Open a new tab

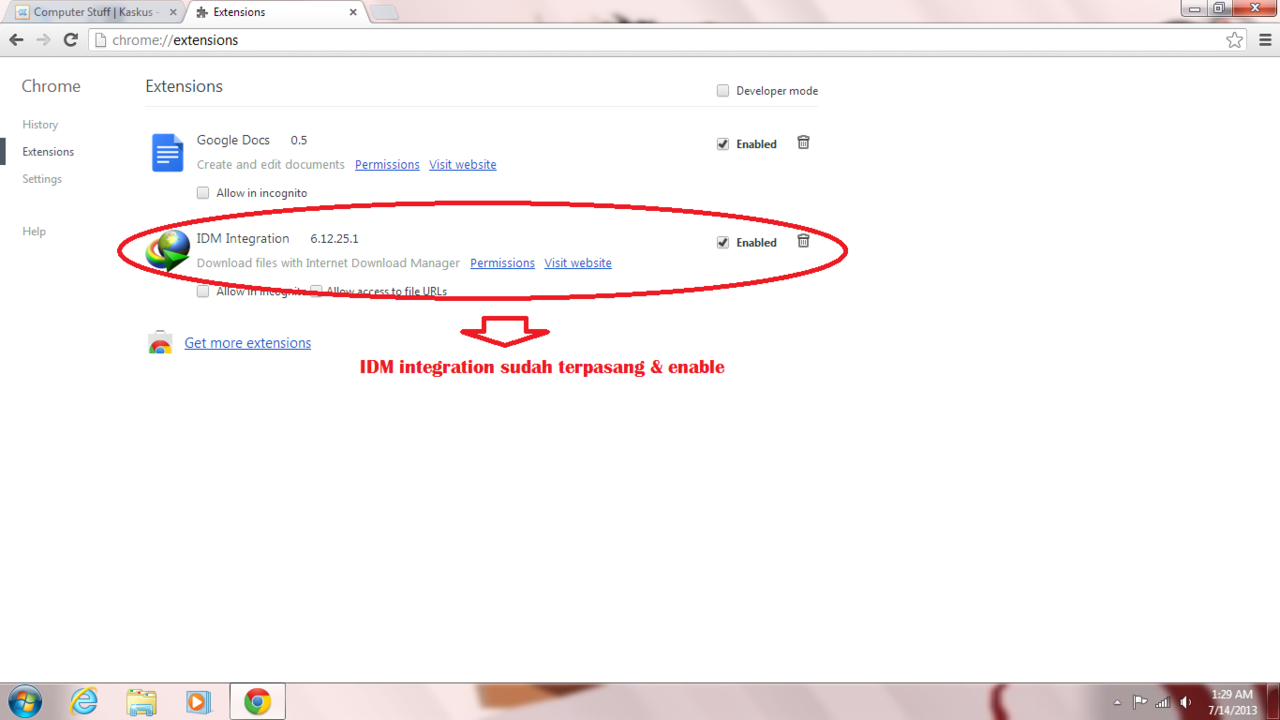[385, 12]
